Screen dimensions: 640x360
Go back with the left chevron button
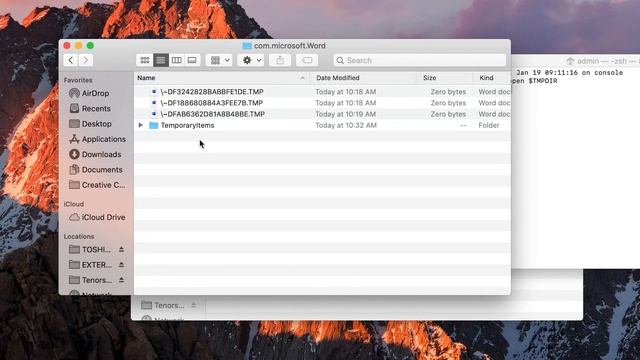click(71, 60)
